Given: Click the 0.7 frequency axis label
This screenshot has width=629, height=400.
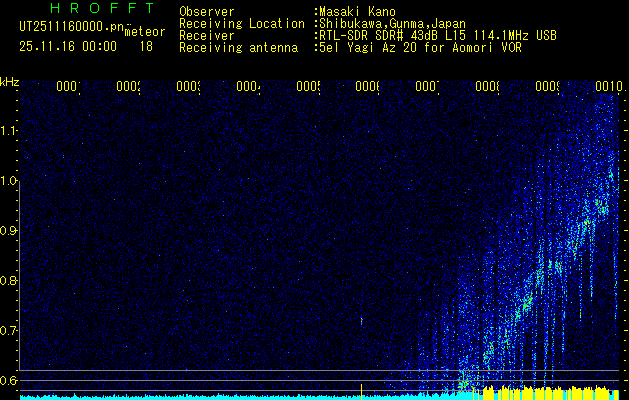Looking at the screenshot, I should 7,330.
